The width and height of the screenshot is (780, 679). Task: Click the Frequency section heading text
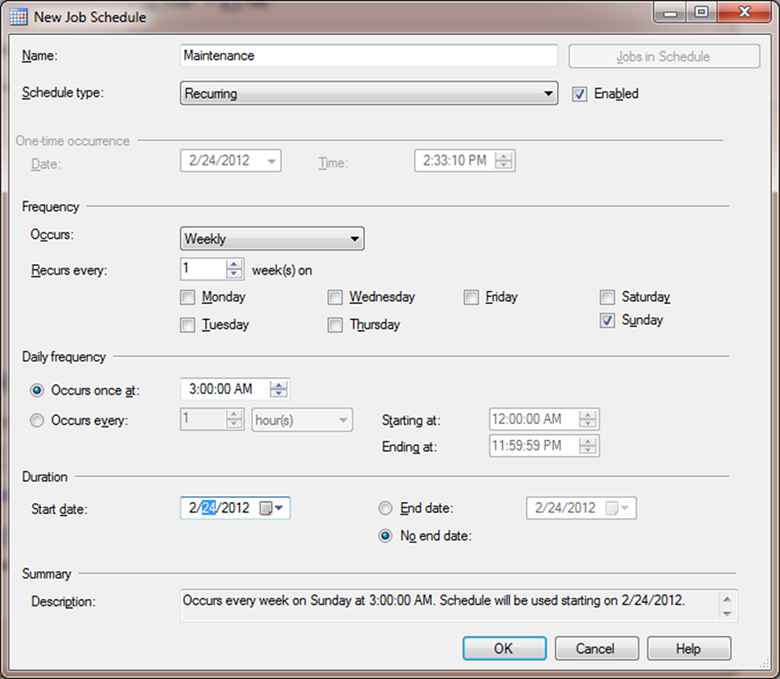(x=50, y=207)
